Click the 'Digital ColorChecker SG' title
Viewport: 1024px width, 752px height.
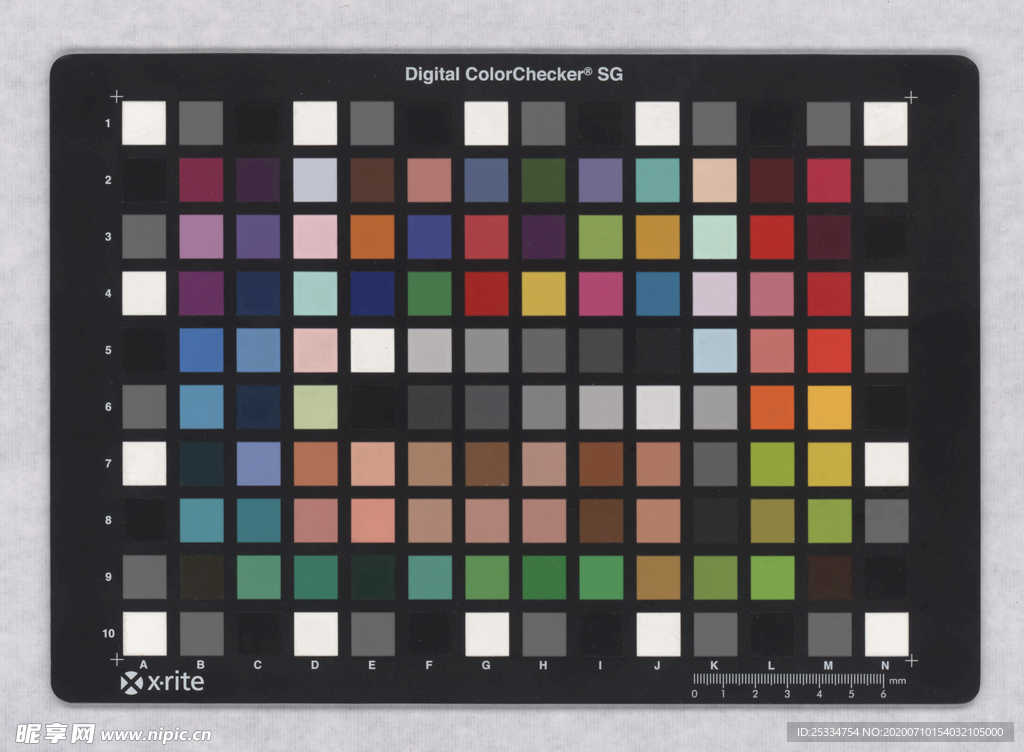pyautogui.click(x=514, y=74)
